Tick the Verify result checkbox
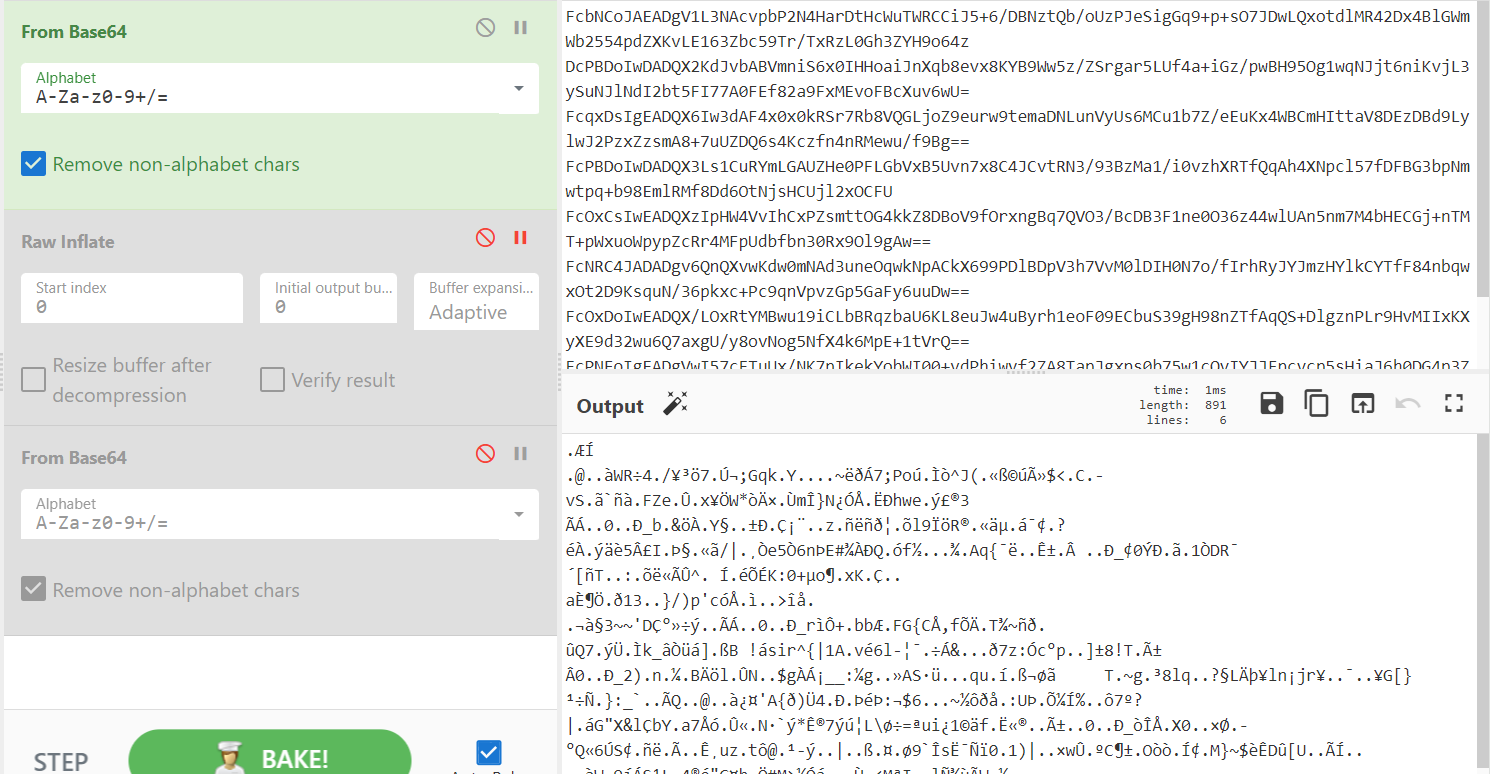 point(272,380)
